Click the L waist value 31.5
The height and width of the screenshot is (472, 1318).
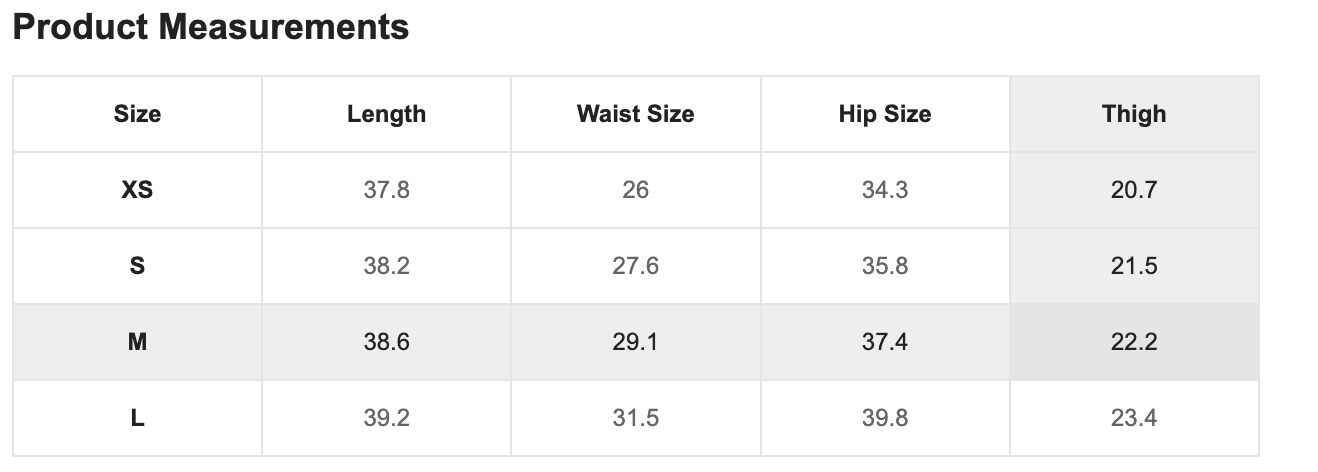(635, 418)
